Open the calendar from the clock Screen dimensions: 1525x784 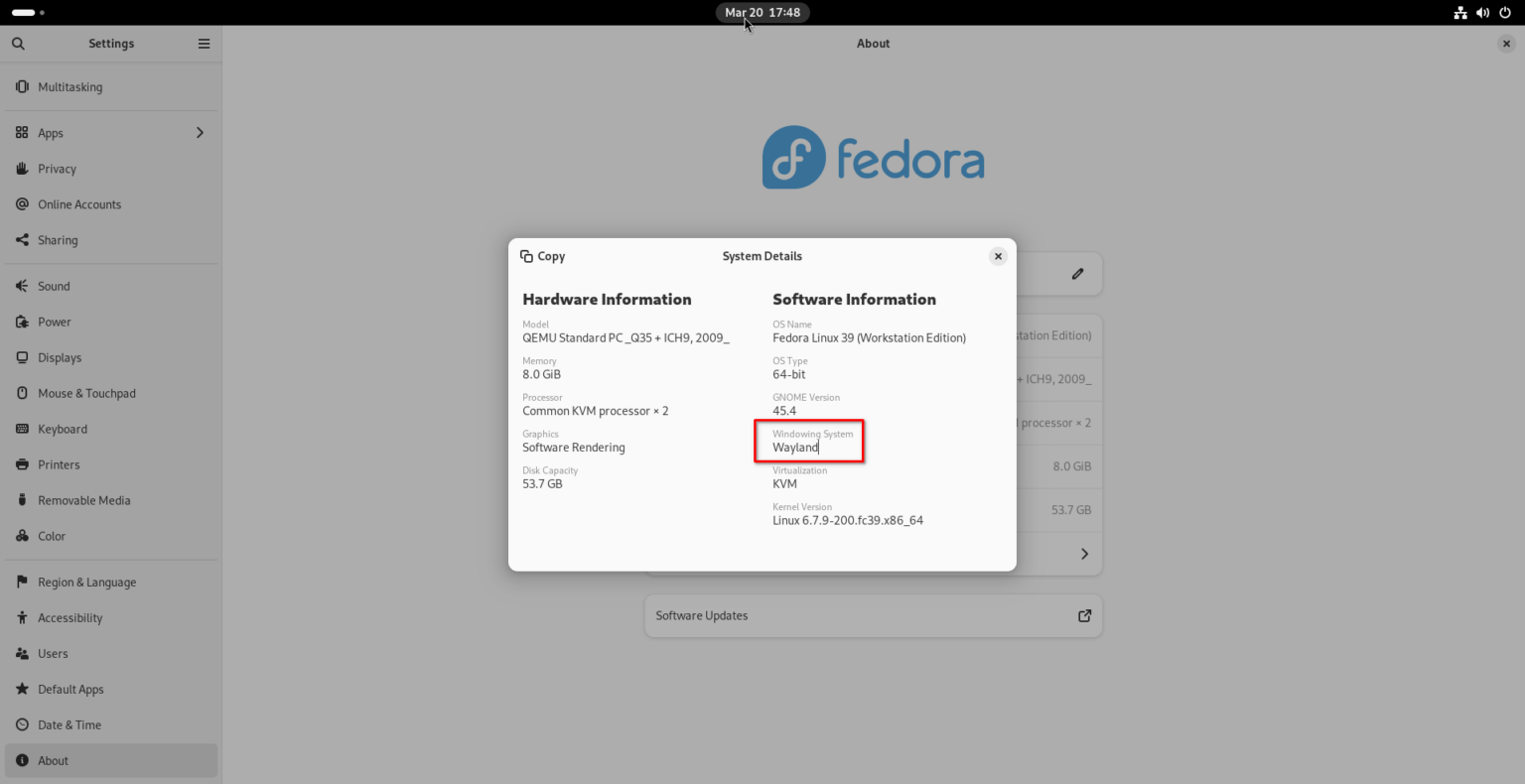(x=762, y=12)
